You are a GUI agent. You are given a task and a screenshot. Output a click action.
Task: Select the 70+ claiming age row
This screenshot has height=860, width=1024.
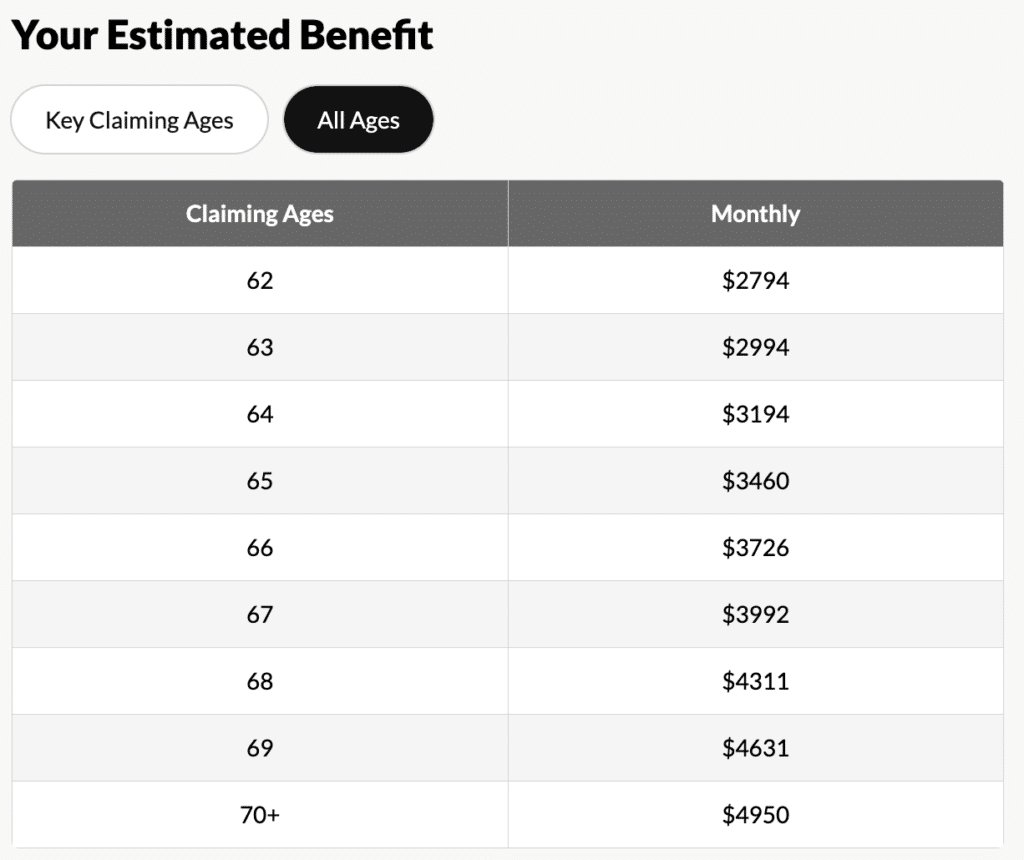[x=259, y=815]
